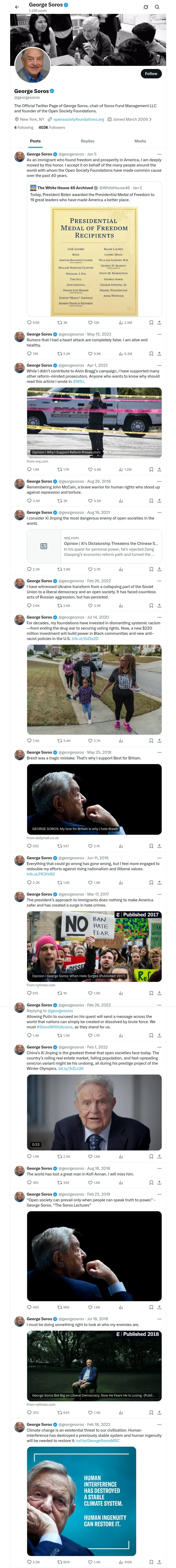Switch to the Media tab
This screenshot has height=1568, width=176.
(x=139, y=141)
